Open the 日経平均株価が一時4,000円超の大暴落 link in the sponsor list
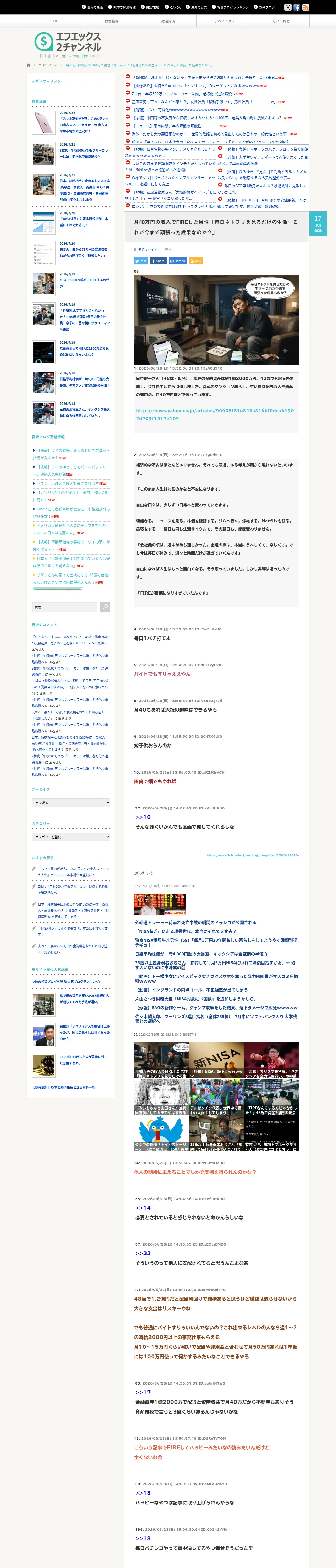Viewport: 336px width, 1568px height. point(201,954)
